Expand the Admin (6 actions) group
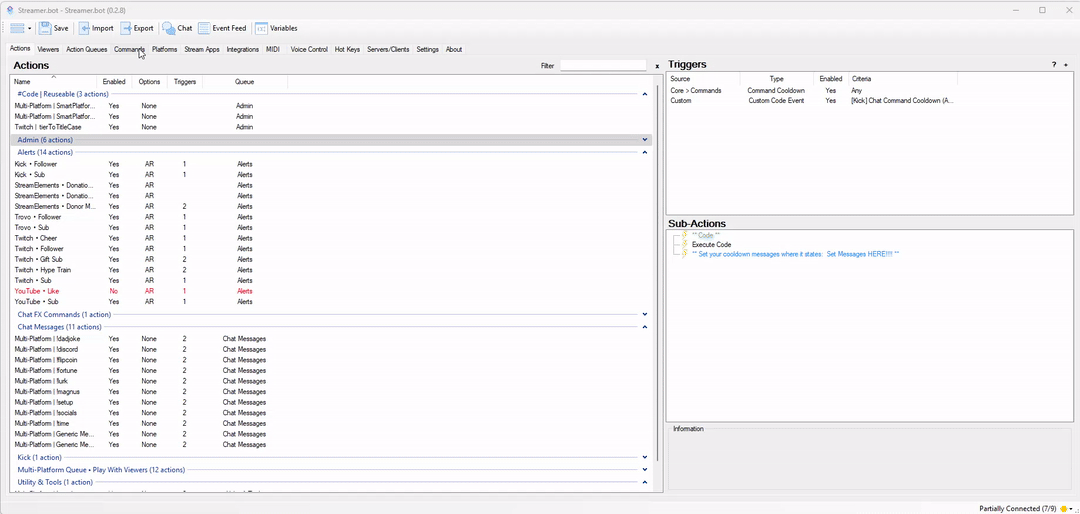The image size is (1080, 514). (x=645, y=140)
